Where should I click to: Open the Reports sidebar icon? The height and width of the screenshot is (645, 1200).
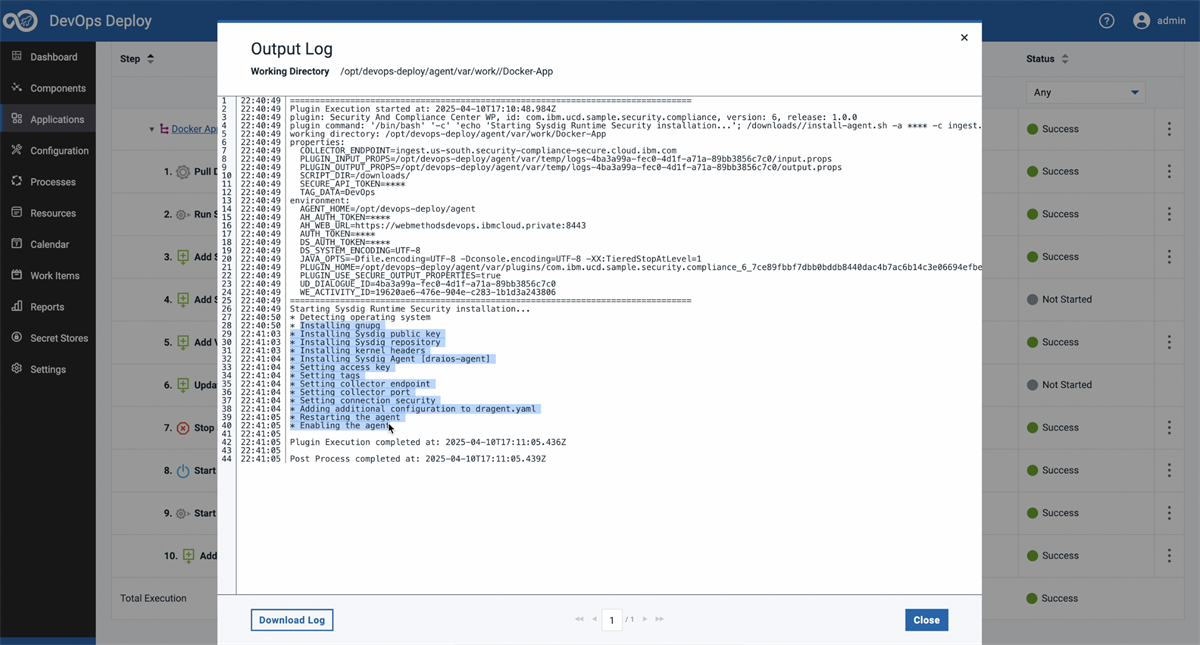point(17,307)
